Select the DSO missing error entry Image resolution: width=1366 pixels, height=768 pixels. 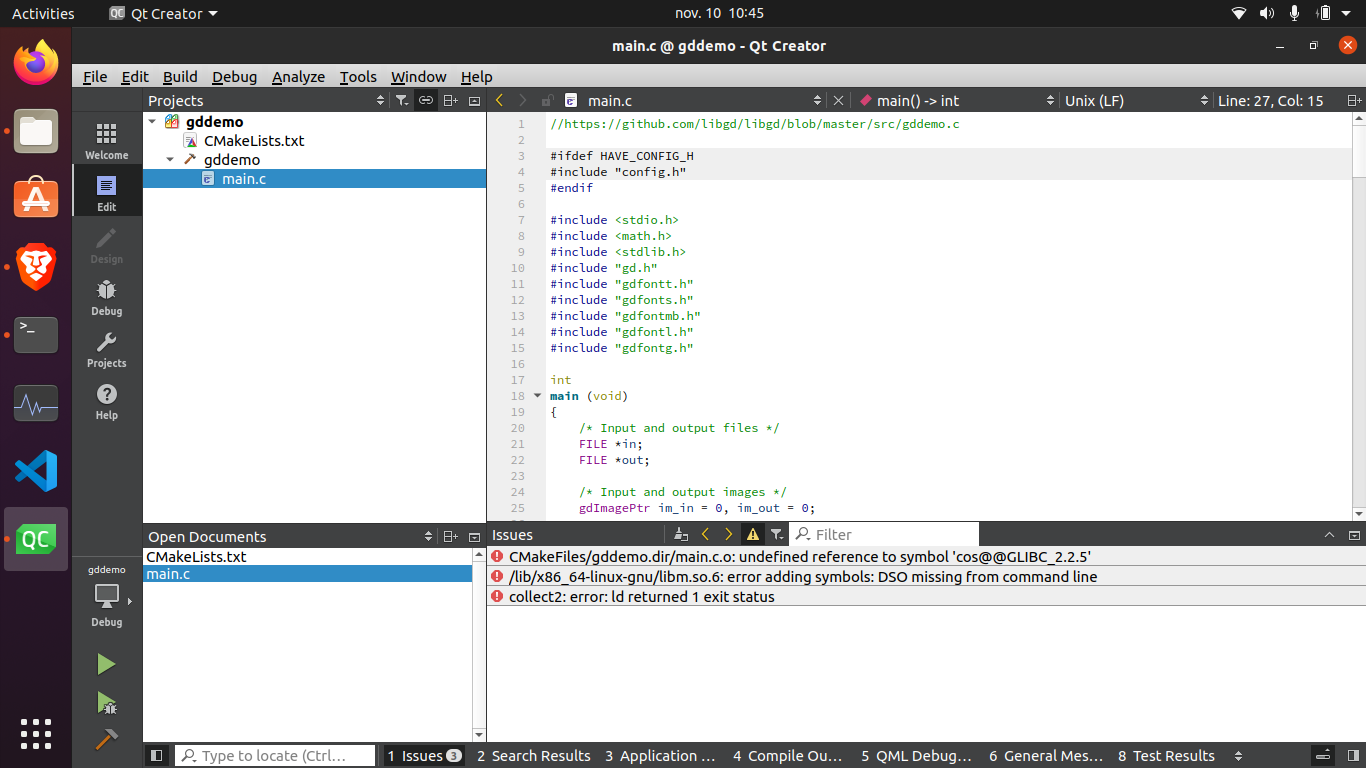click(926, 576)
